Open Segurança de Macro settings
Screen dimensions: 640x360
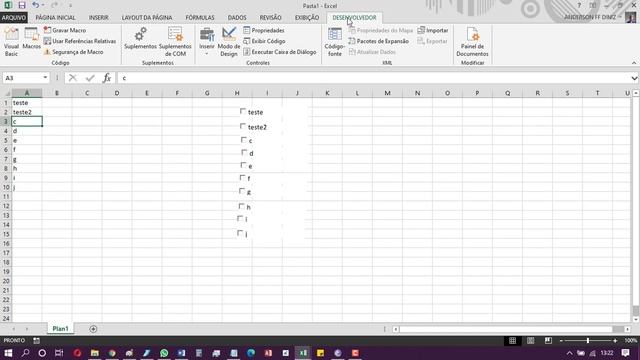tap(73, 52)
